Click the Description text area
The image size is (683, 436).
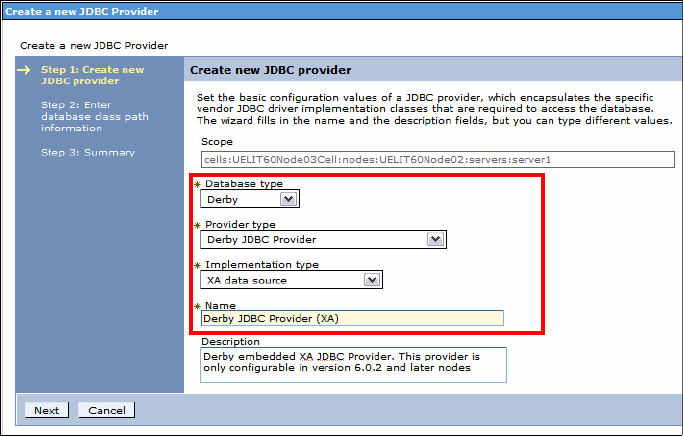click(x=353, y=365)
